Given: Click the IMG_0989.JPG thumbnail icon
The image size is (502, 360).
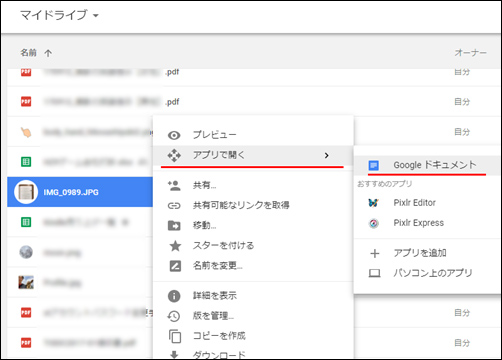Looking at the screenshot, I should coord(26,192).
